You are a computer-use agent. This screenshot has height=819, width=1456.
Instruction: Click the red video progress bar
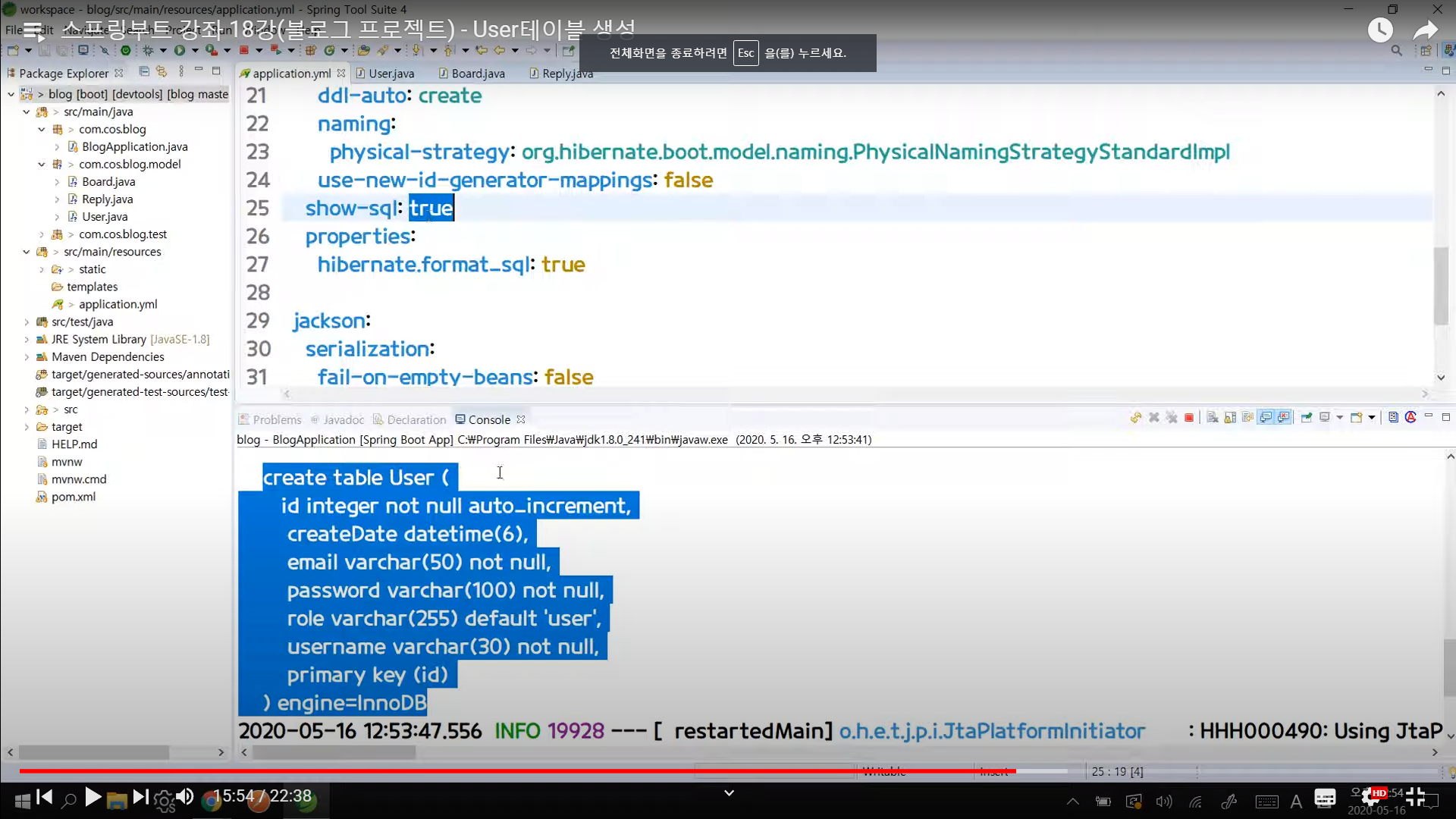click(516, 770)
